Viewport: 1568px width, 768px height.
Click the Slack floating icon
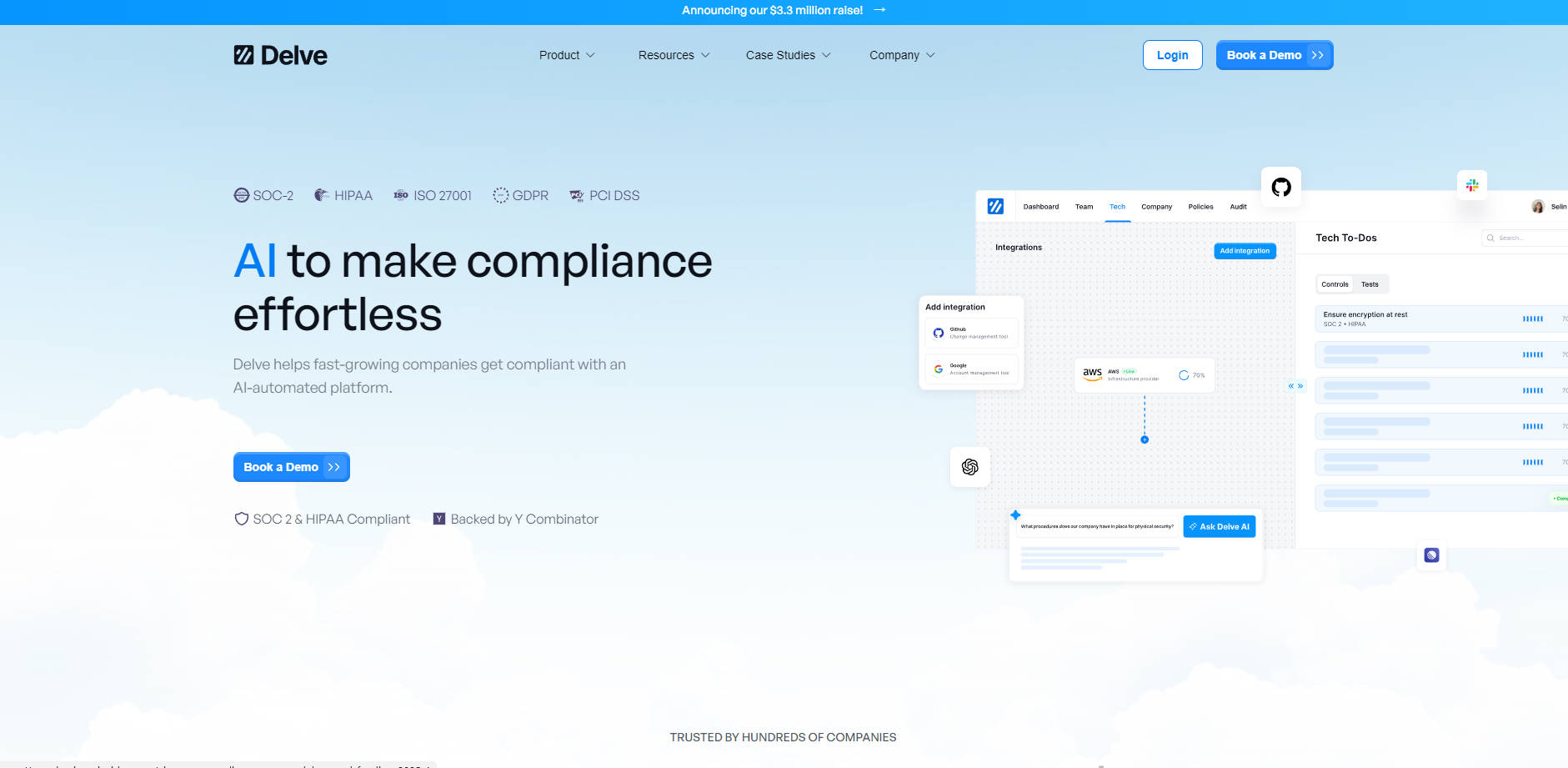(x=1472, y=185)
